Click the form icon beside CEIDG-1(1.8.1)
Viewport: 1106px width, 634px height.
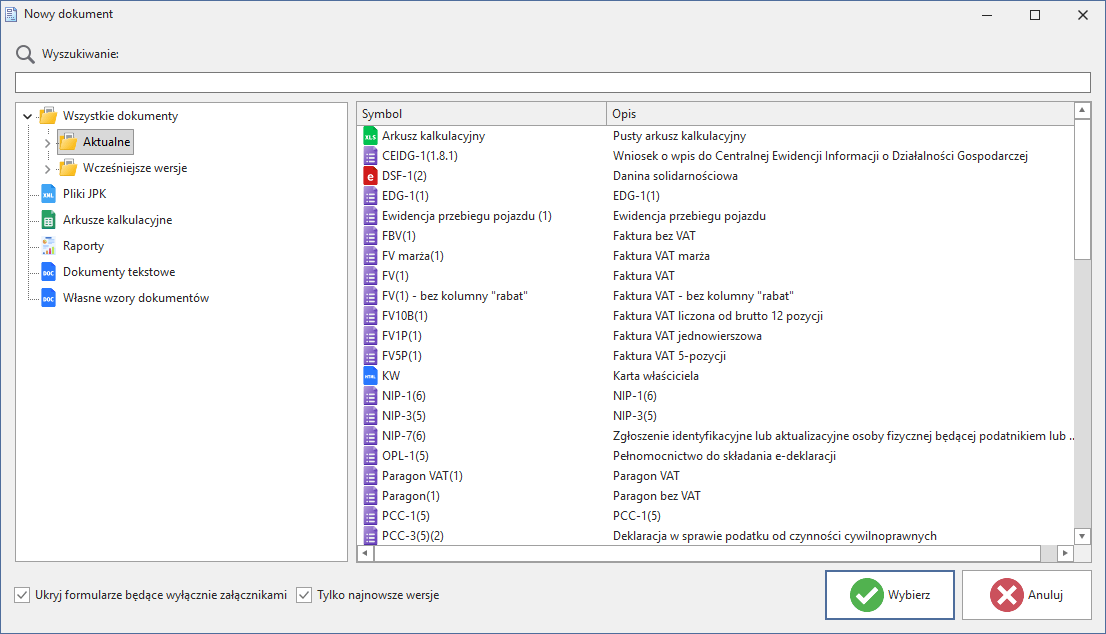coord(370,156)
